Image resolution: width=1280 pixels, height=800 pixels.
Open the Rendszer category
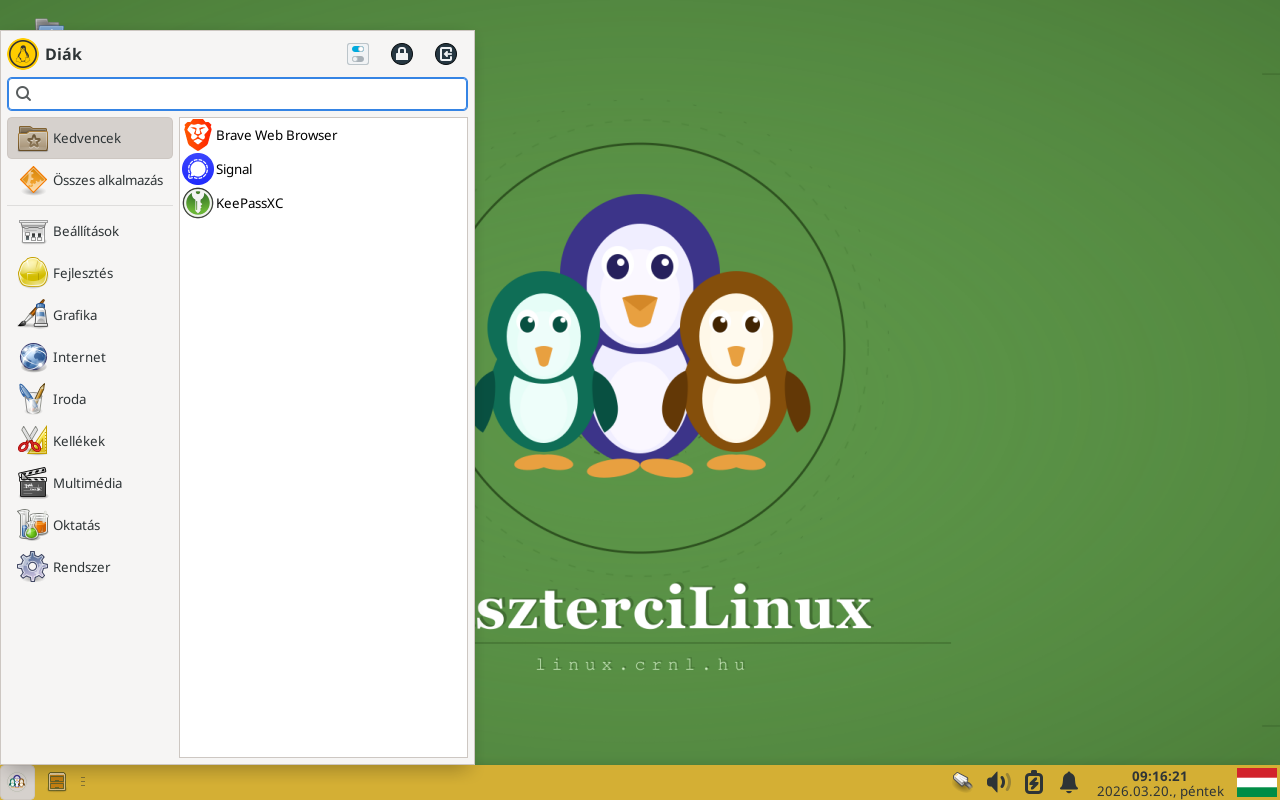point(81,567)
